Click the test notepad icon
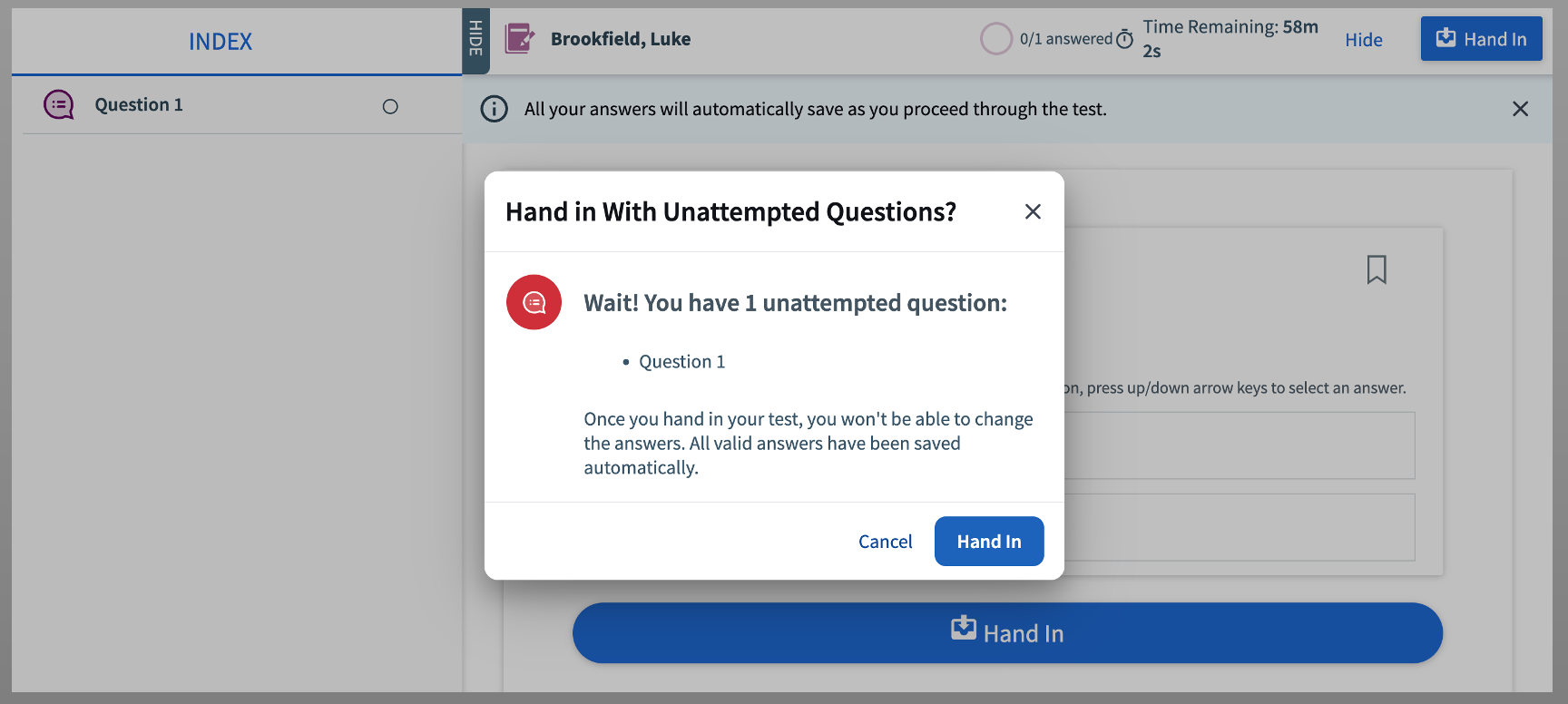Screen dimensions: 1568x704 pyautogui.click(x=520, y=39)
